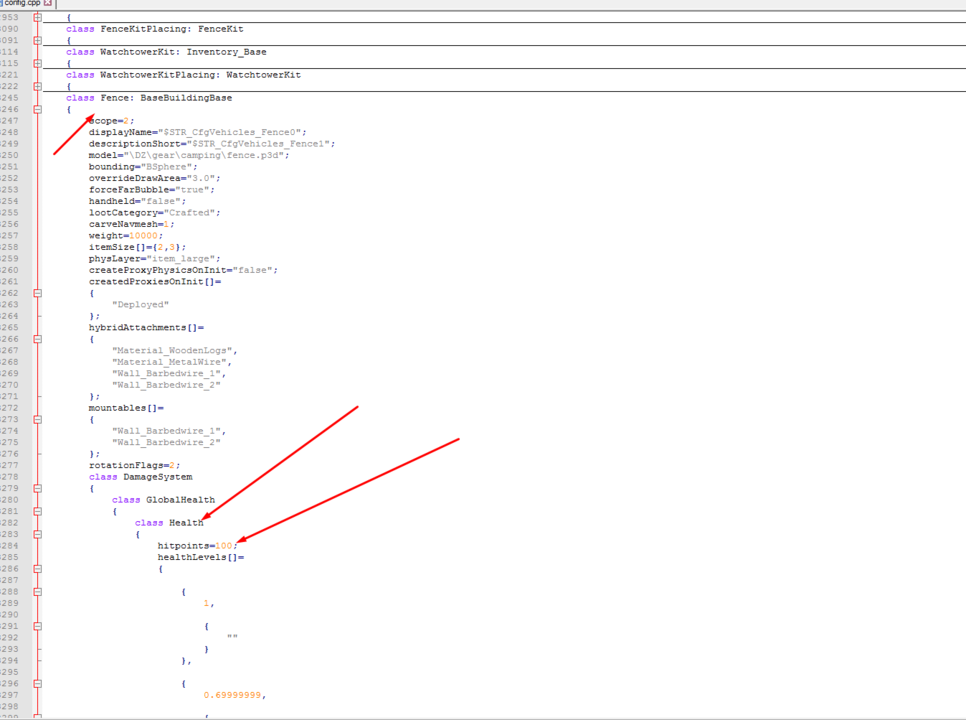This screenshot has height=720, width=966.
Task: Collapse the GlobalHealth class fold marker
Action: pos(38,511)
